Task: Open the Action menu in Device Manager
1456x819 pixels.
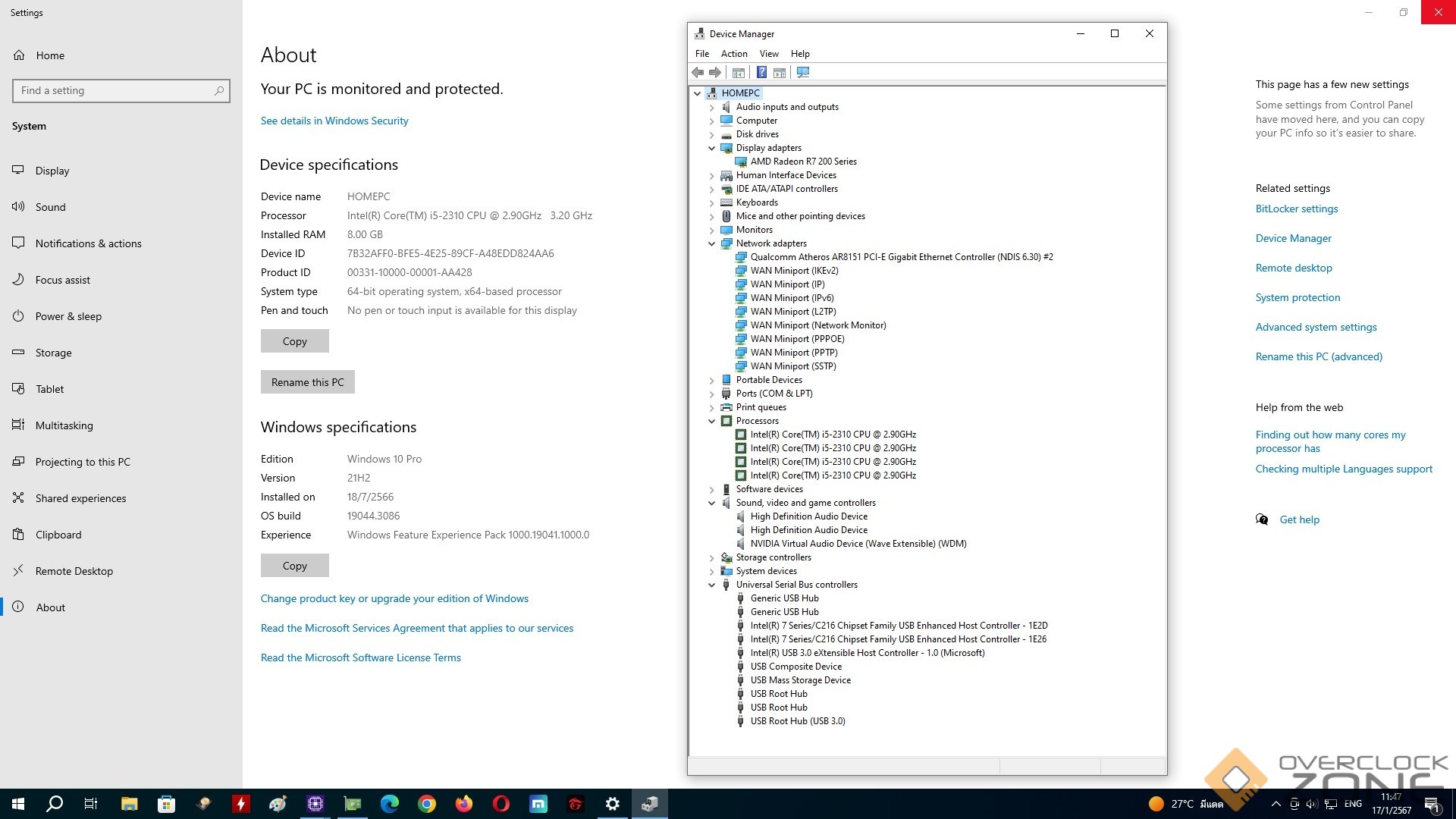Action: [x=733, y=54]
